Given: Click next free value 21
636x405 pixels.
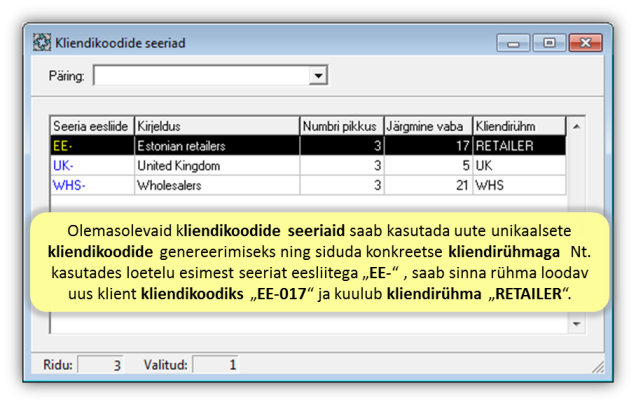Looking at the screenshot, I should tap(428, 185).
